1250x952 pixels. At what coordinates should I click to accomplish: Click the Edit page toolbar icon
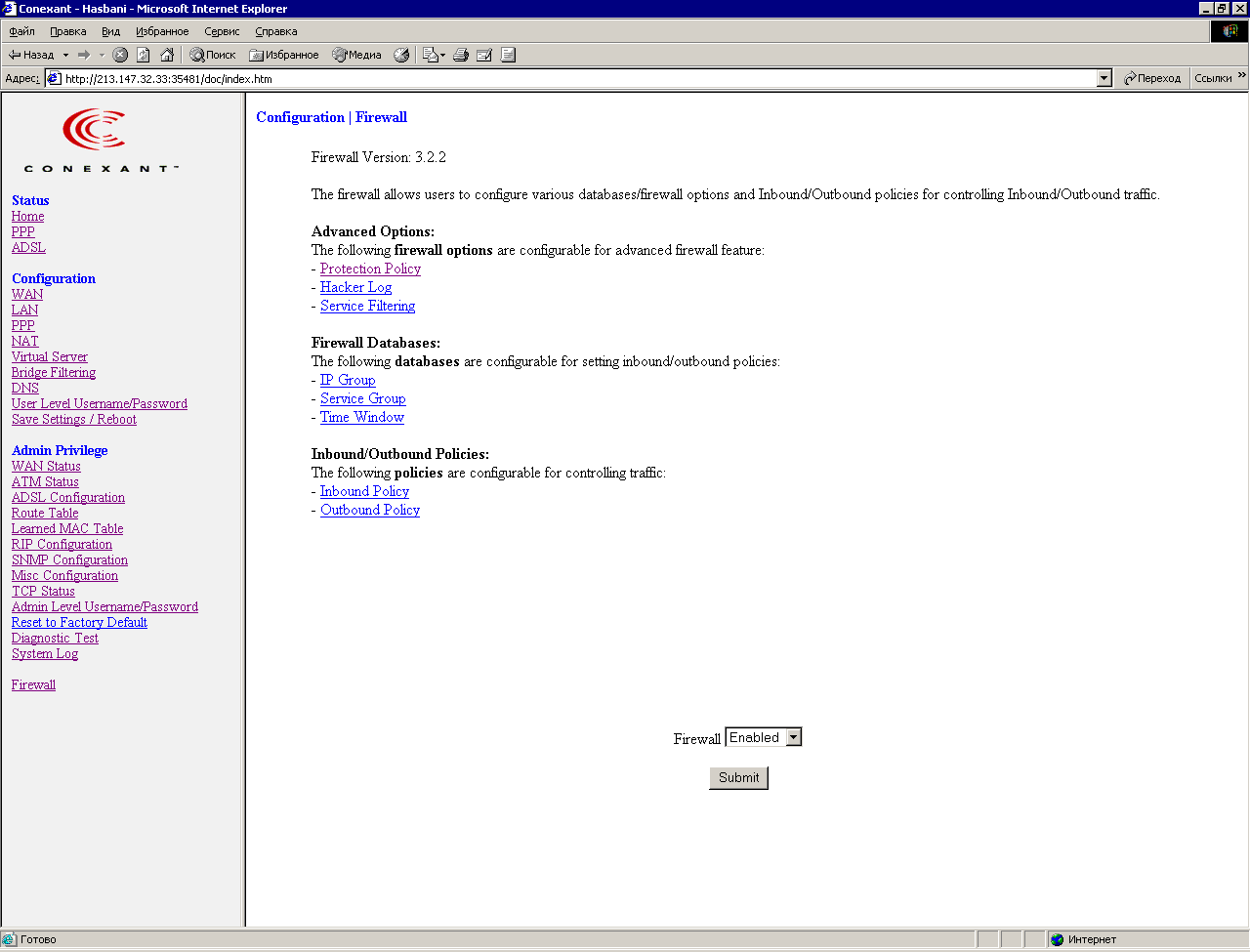pos(484,55)
